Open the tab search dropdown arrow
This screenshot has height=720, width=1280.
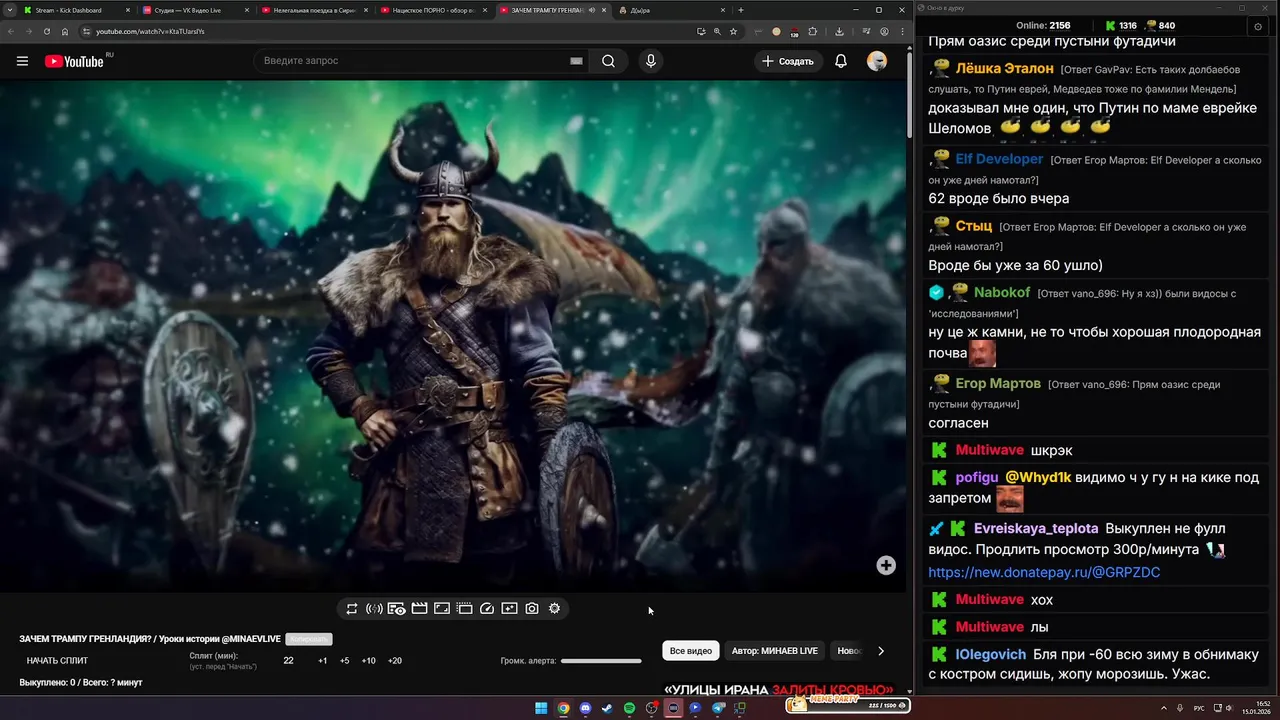click(11, 10)
